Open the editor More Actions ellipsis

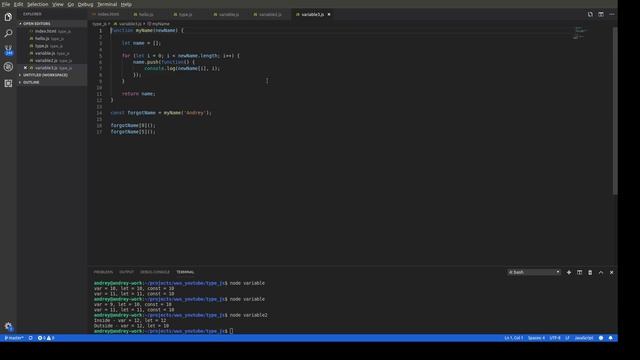[x=611, y=14]
